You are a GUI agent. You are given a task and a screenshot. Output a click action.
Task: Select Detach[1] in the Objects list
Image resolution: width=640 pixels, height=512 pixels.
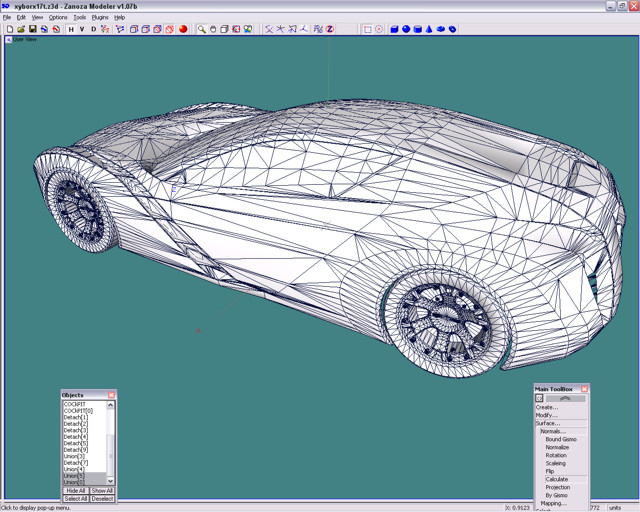[76, 417]
